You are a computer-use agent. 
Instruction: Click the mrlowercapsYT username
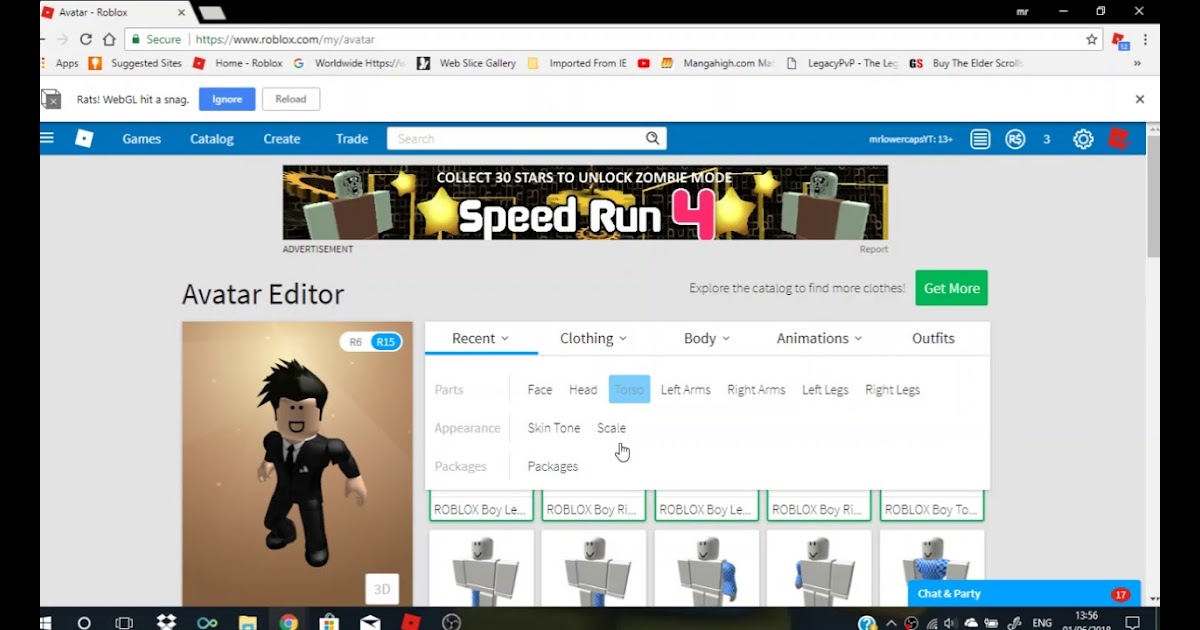pos(911,139)
